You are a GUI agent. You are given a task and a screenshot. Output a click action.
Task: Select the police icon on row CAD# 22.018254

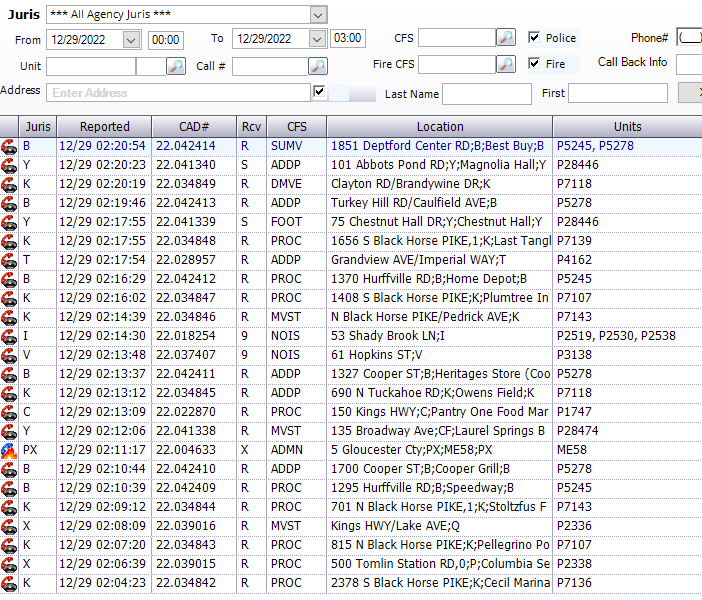(9, 336)
